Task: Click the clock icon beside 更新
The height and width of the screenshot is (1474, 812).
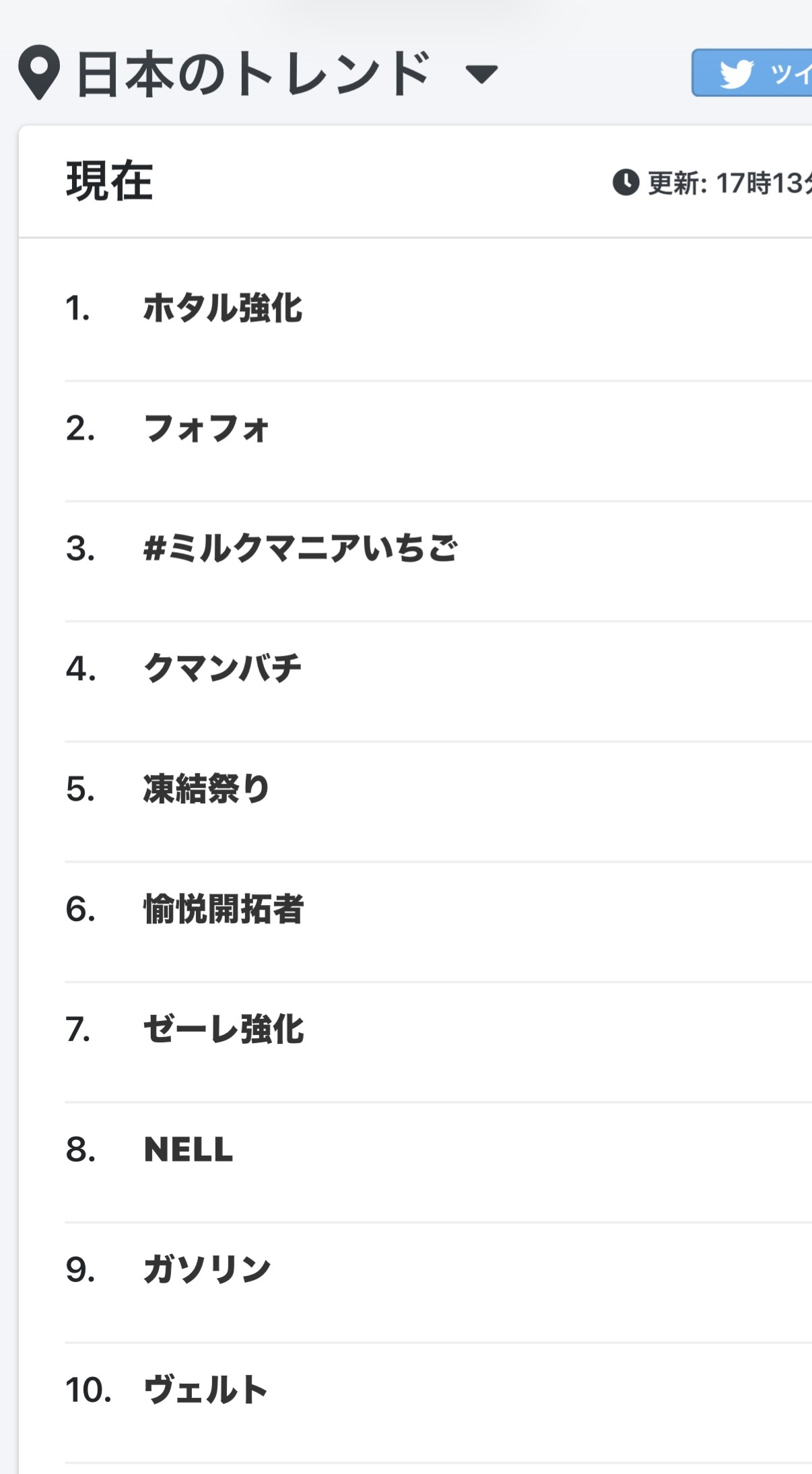Action: click(625, 182)
